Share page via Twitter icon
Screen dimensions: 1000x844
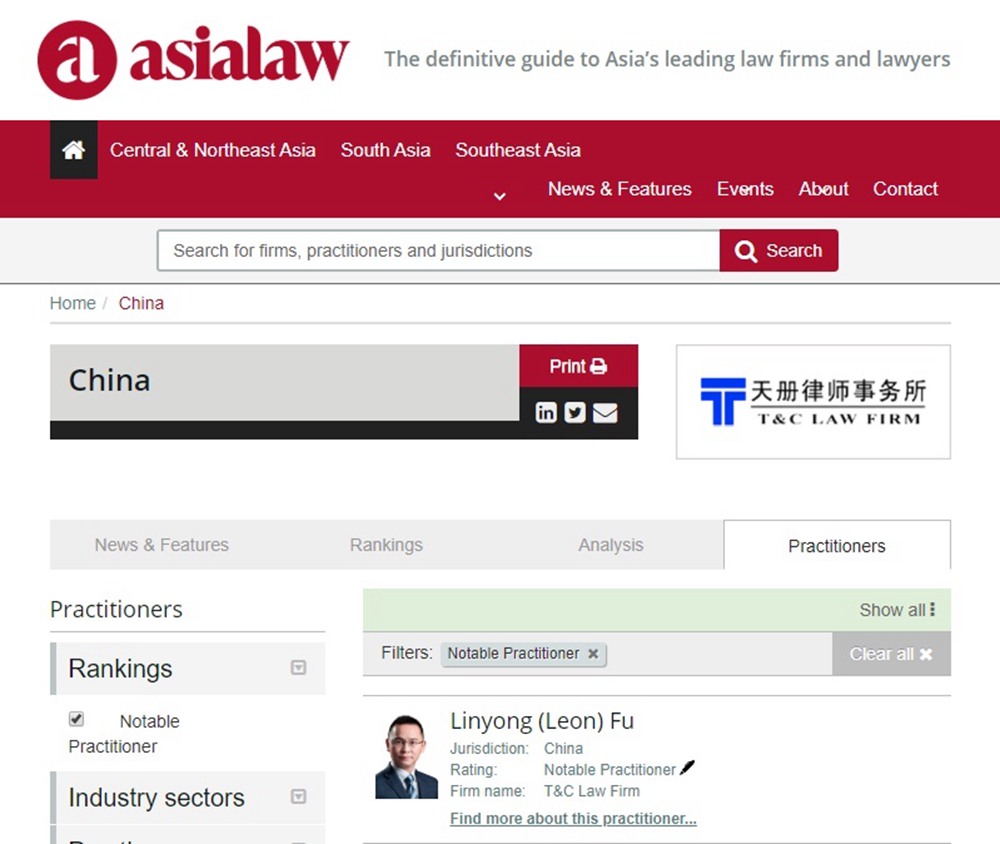point(575,413)
